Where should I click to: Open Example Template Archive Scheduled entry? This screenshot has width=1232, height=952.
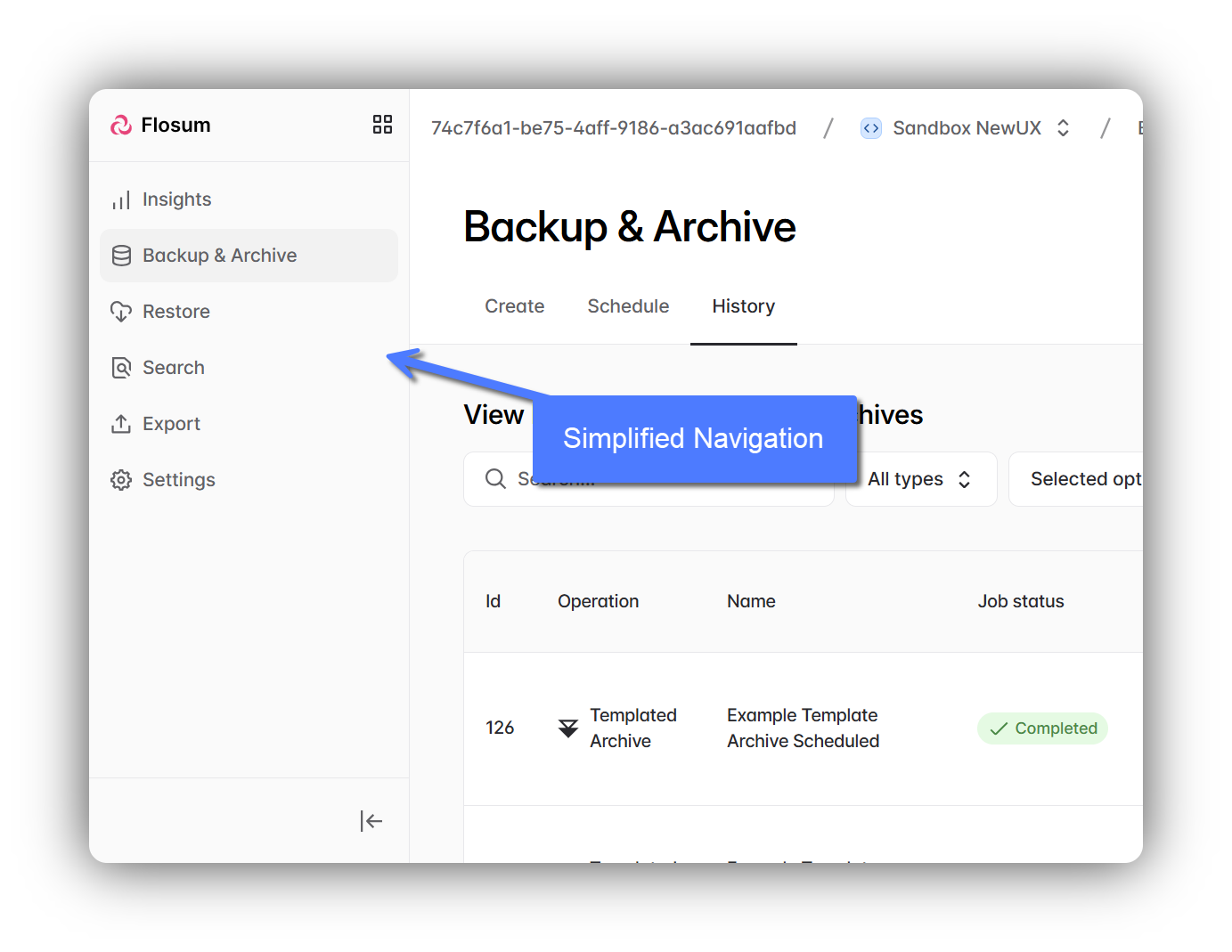(803, 728)
